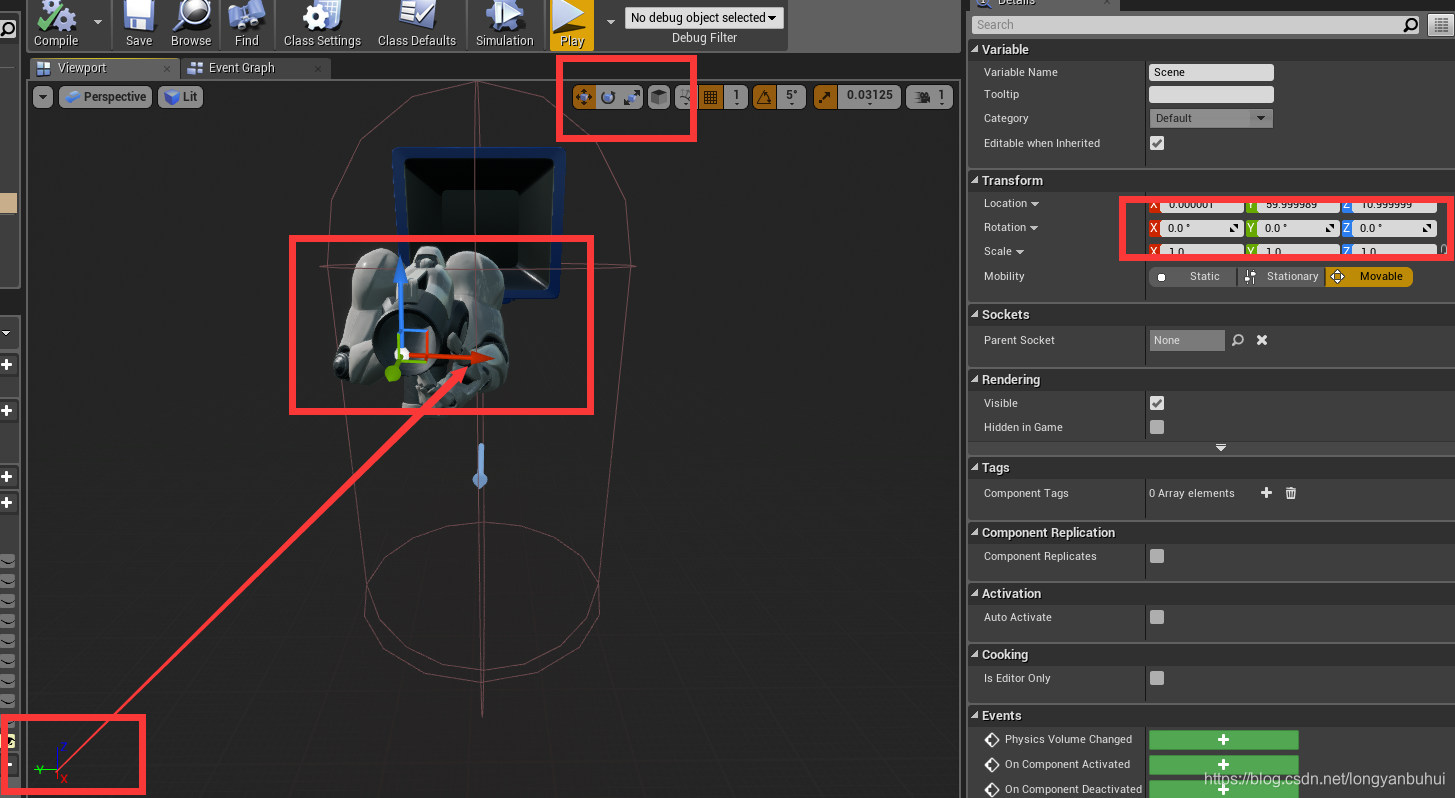The height and width of the screenshot is (798, 1455).
Task: Start Simulation from the toolbar
Action: click(x=504, y=24)
